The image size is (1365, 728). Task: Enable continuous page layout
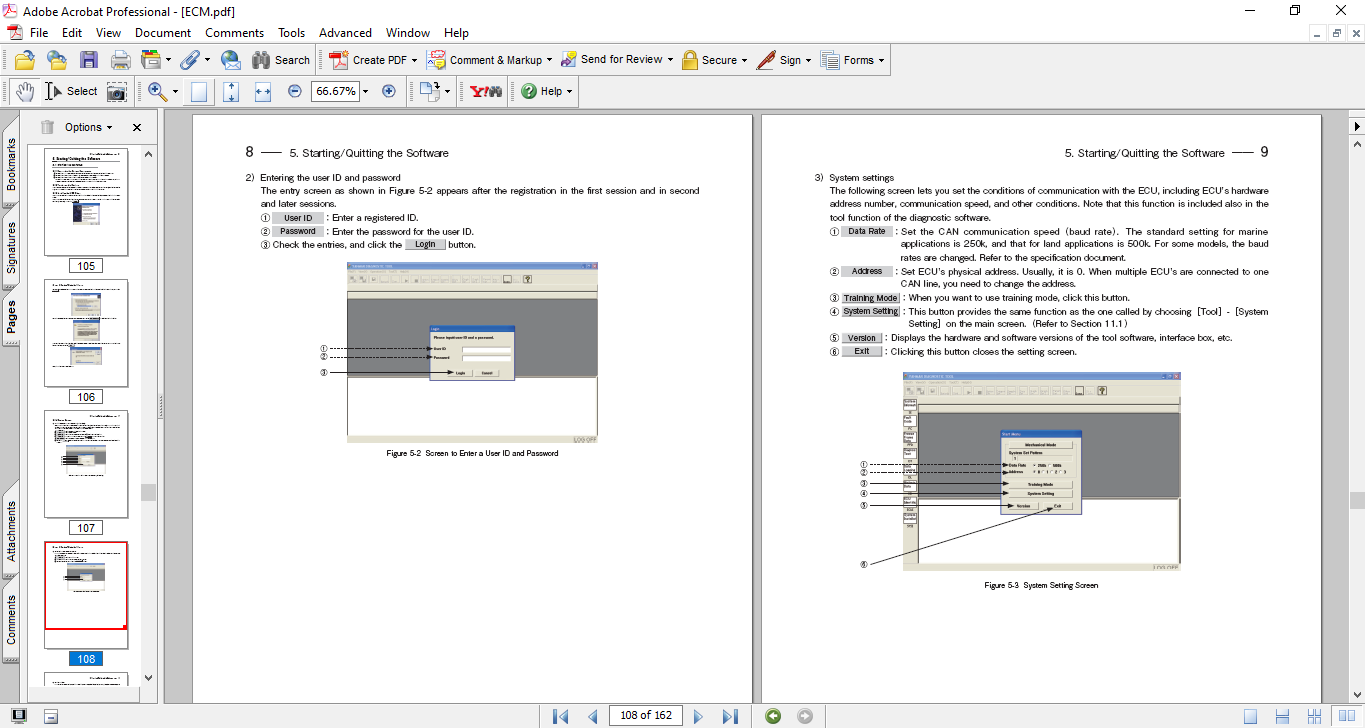pos(1283,716)
